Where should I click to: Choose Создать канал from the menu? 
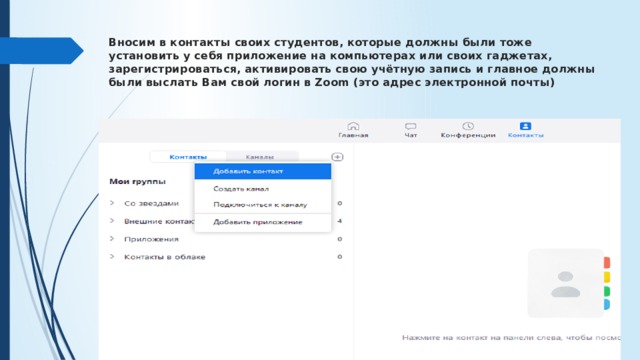click(263, 189)
